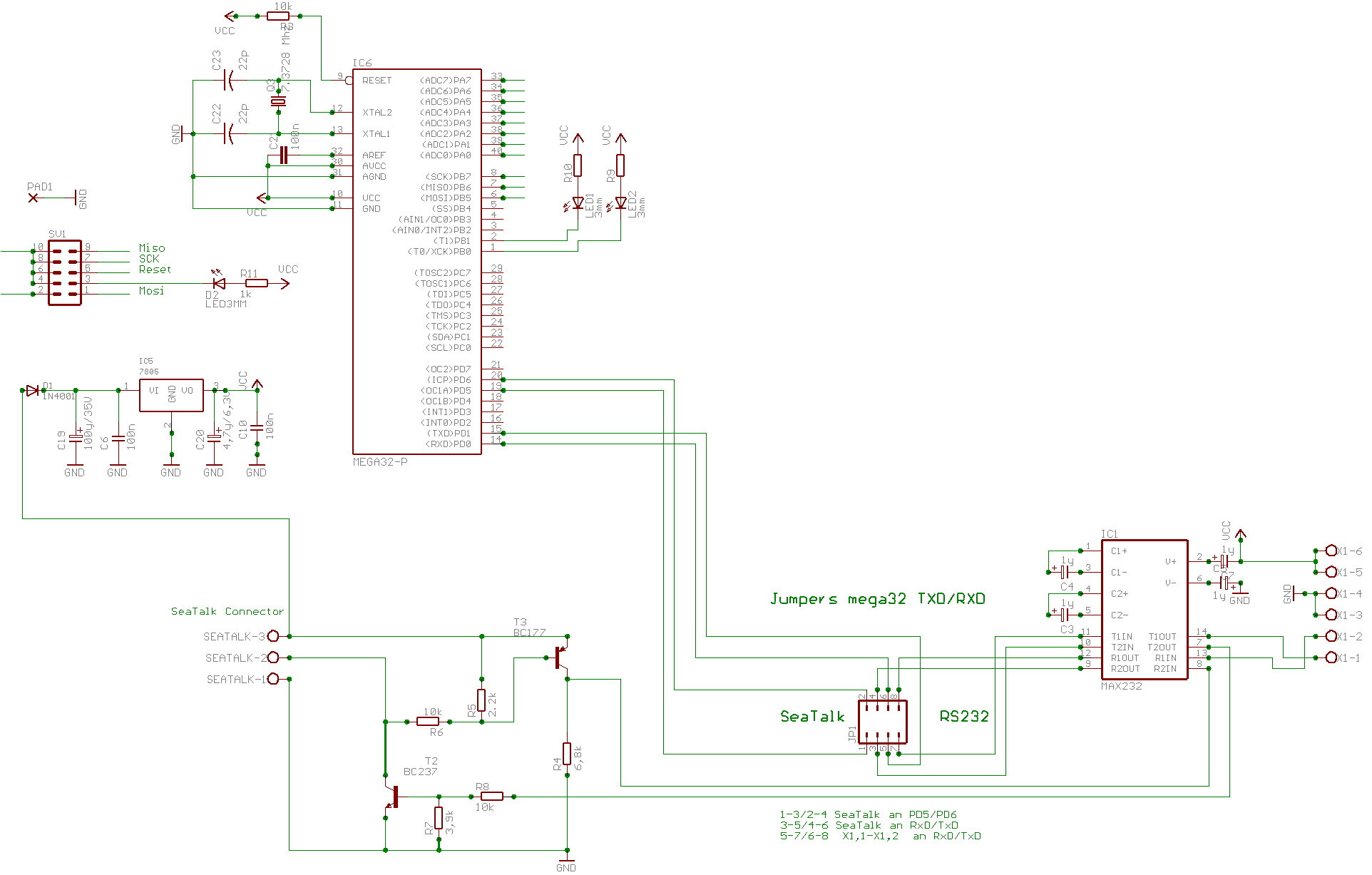Click the X1-1 connector pad

point(1331,657)
